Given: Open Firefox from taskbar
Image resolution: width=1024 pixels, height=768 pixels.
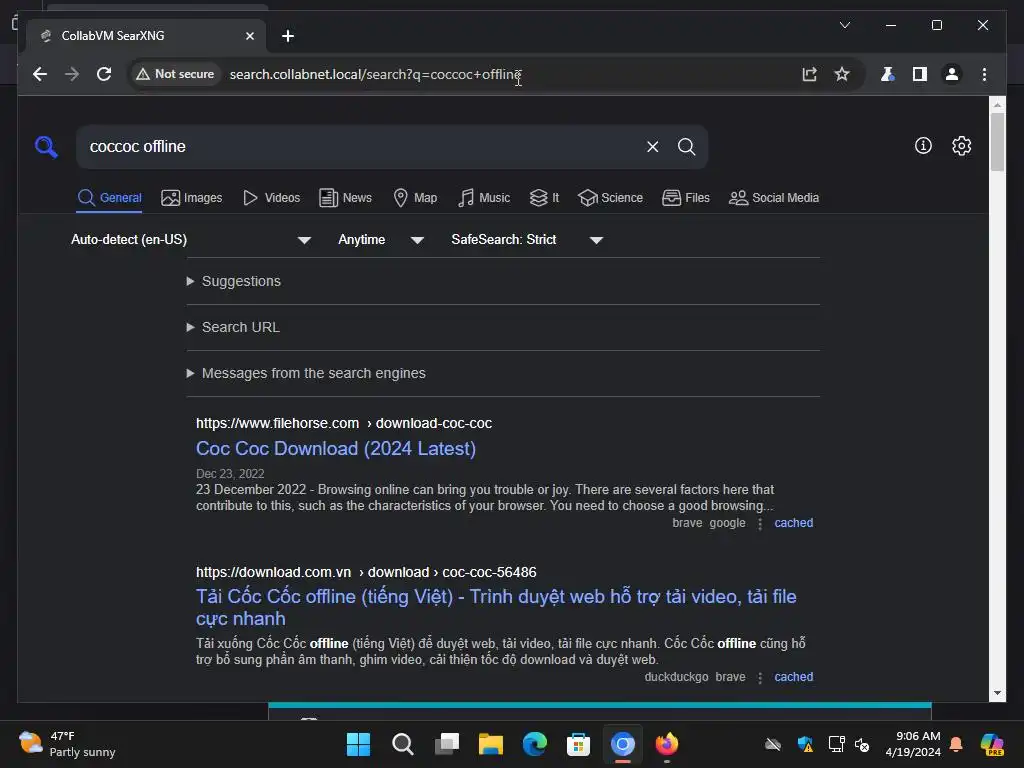Looking at the screenshot, I should coord(667,744).
